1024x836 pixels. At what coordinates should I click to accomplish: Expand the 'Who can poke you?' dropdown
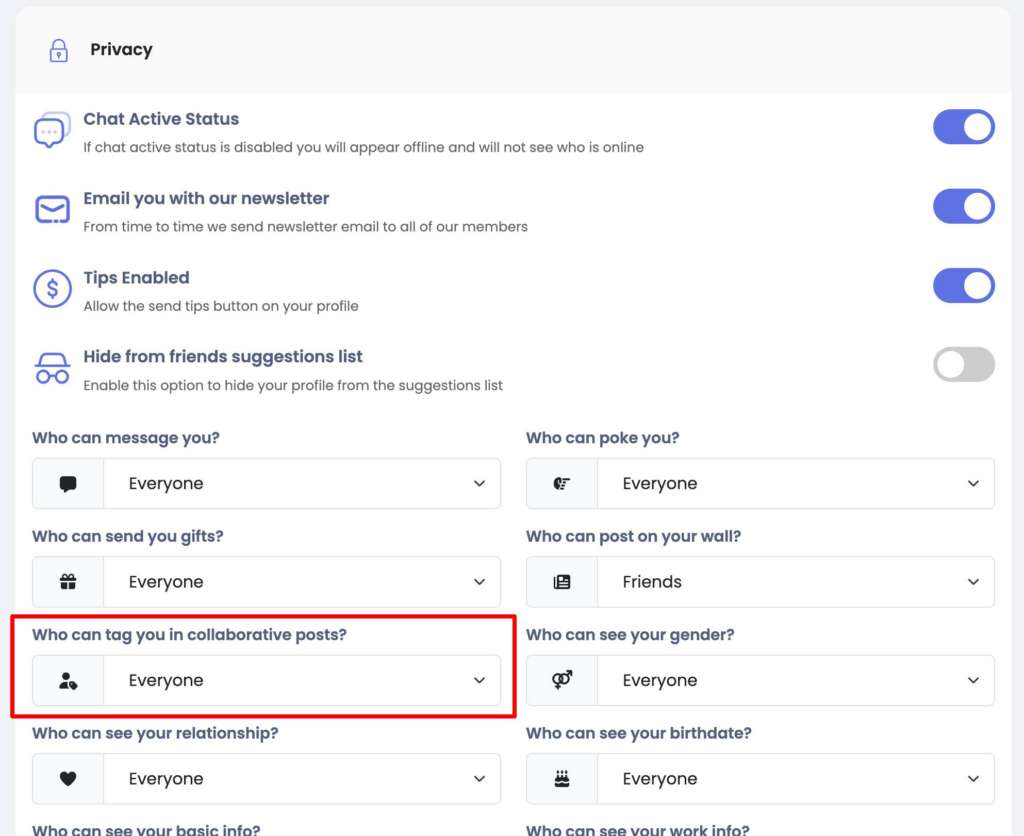795,484
